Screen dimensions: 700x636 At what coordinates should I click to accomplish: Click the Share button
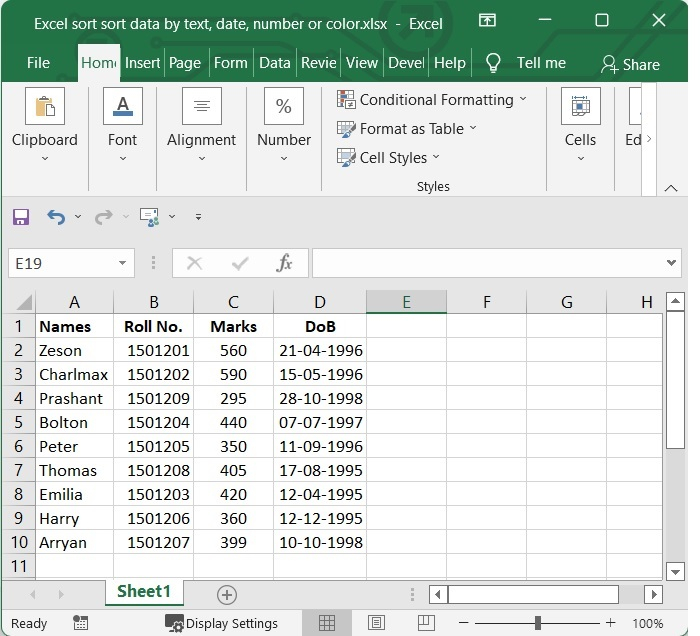pyautogui.click(x=630, y=64)
